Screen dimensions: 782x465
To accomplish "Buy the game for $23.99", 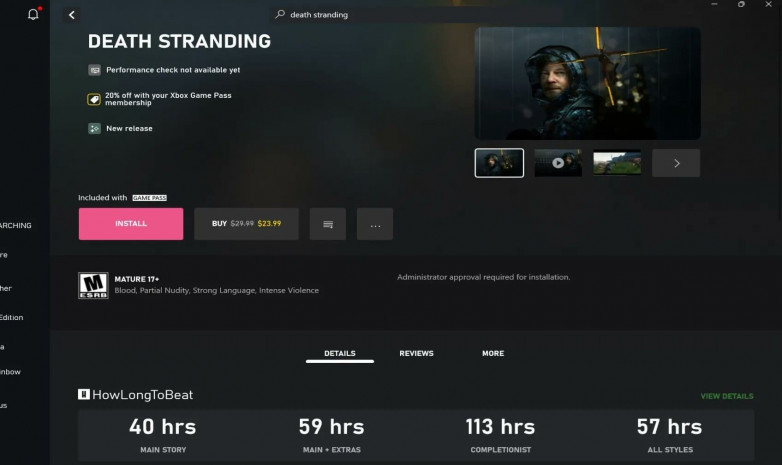I will [x=246, y=224].
